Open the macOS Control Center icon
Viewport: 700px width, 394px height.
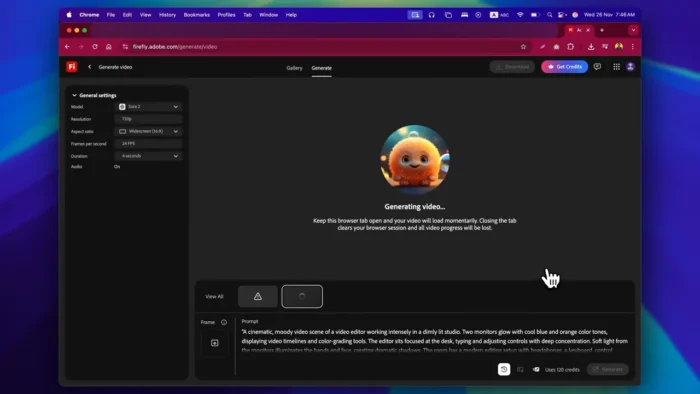(x=562, y=15)
